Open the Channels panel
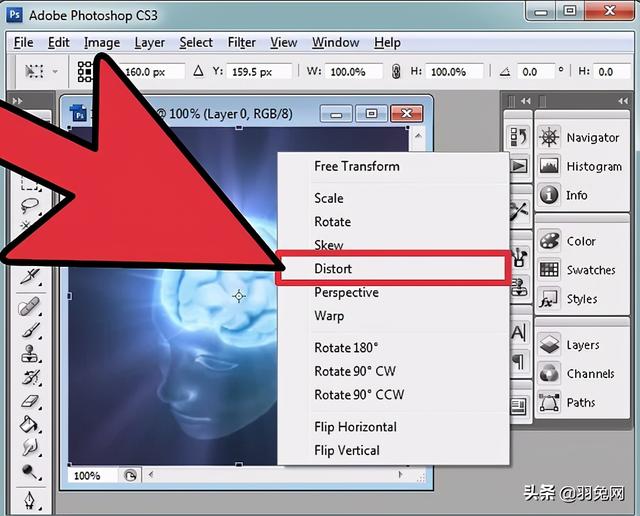640x516 pixels. tap(580, 374)
